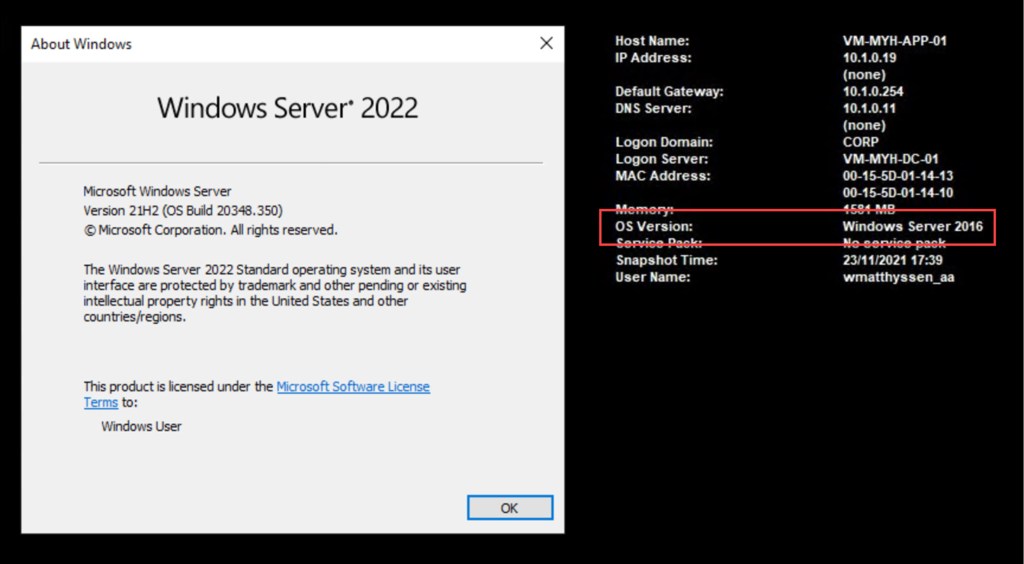Click the Windows User licensee name
This screenshot has width=1024, height=564.
(141, 426)
